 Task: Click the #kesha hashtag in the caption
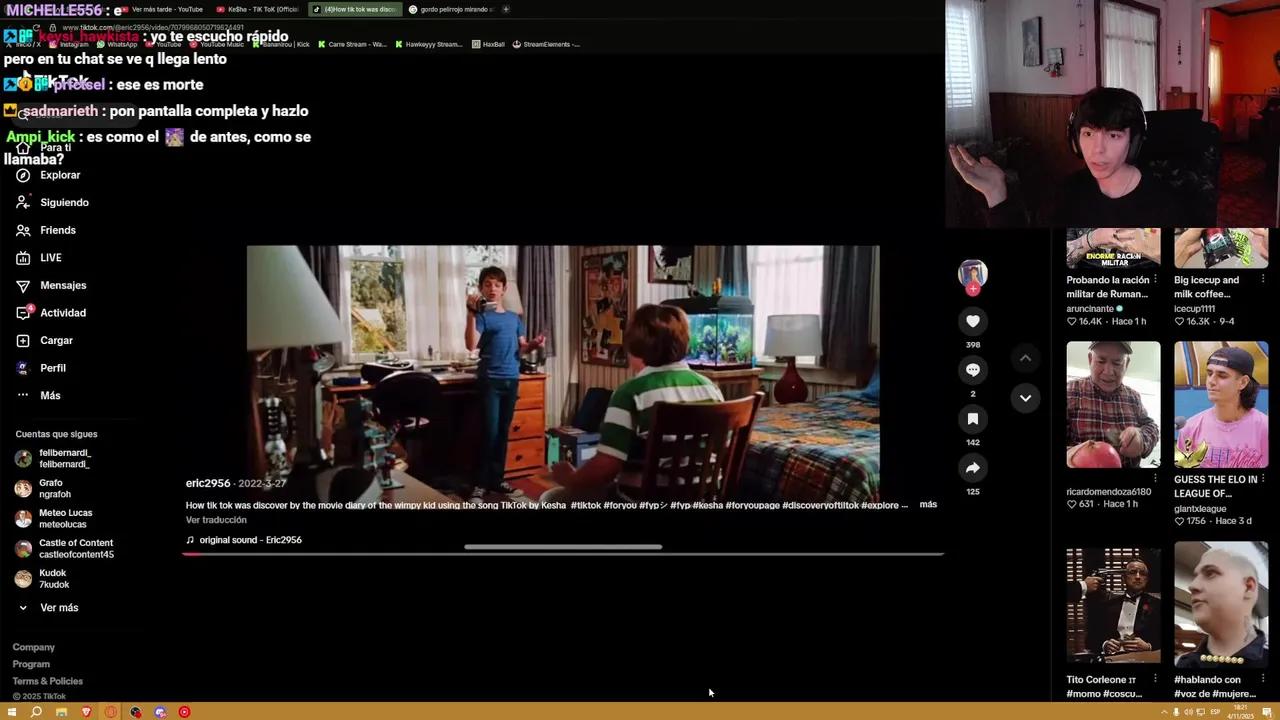708,505
